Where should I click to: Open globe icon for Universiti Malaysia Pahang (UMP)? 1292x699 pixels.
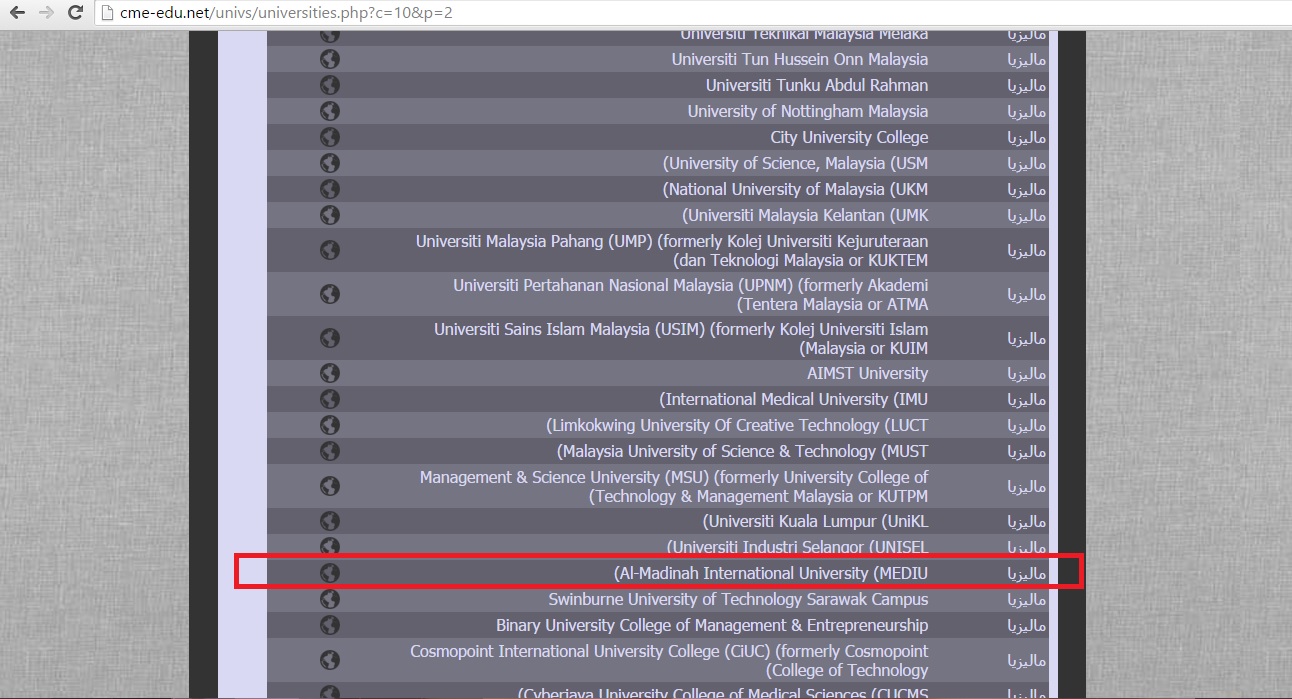330,250
